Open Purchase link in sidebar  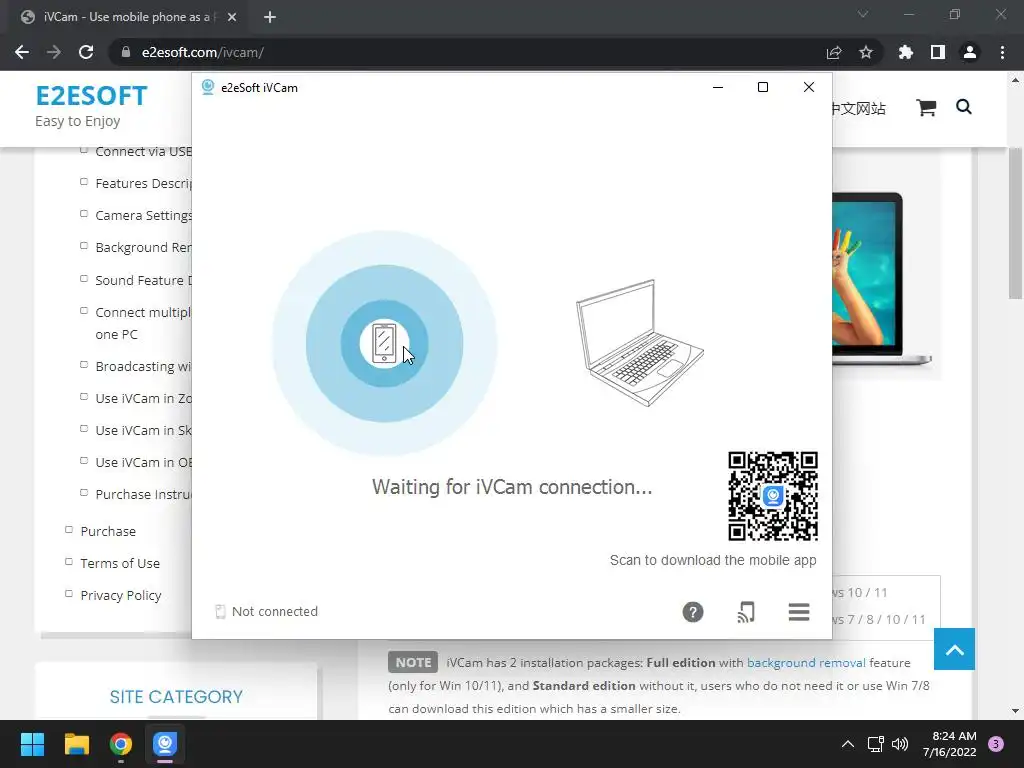click(108, 531)
